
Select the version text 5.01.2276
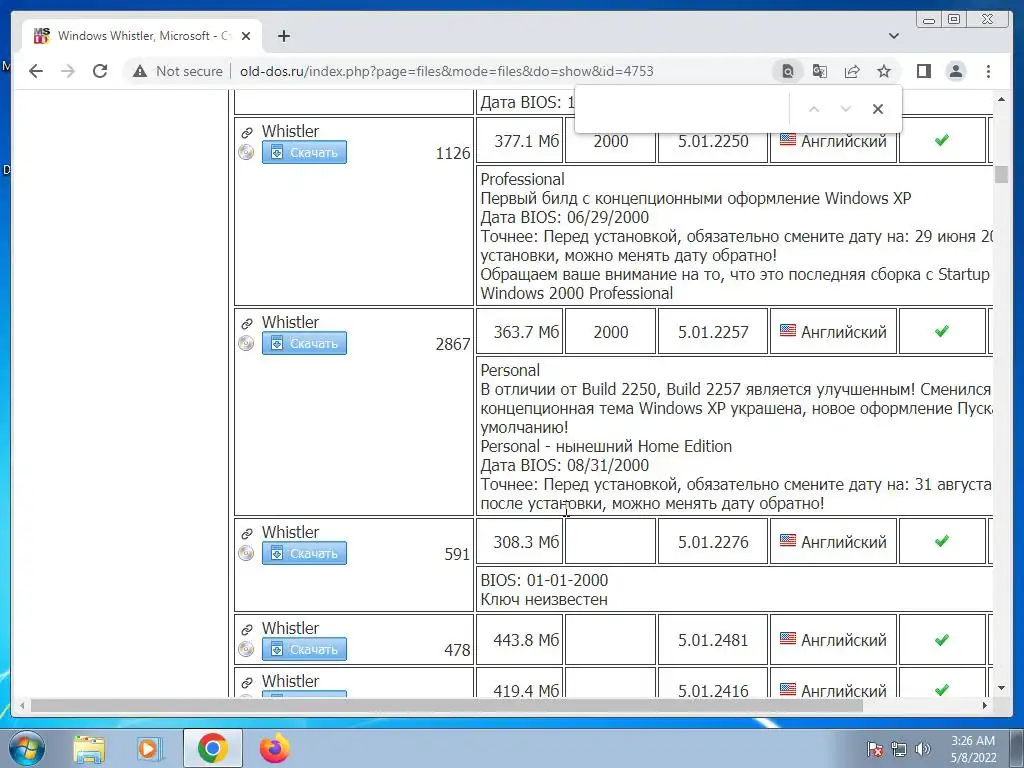click(713, 542)
